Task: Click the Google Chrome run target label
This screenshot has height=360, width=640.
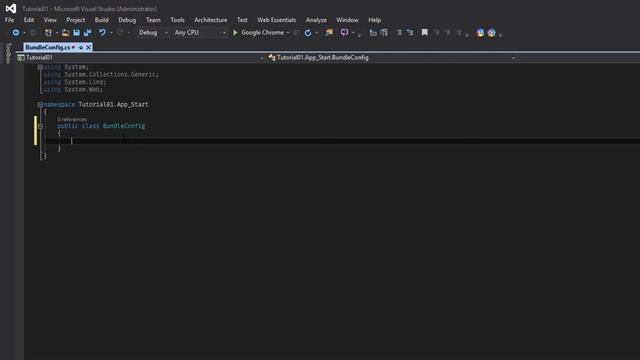Action: pos(262,33)
